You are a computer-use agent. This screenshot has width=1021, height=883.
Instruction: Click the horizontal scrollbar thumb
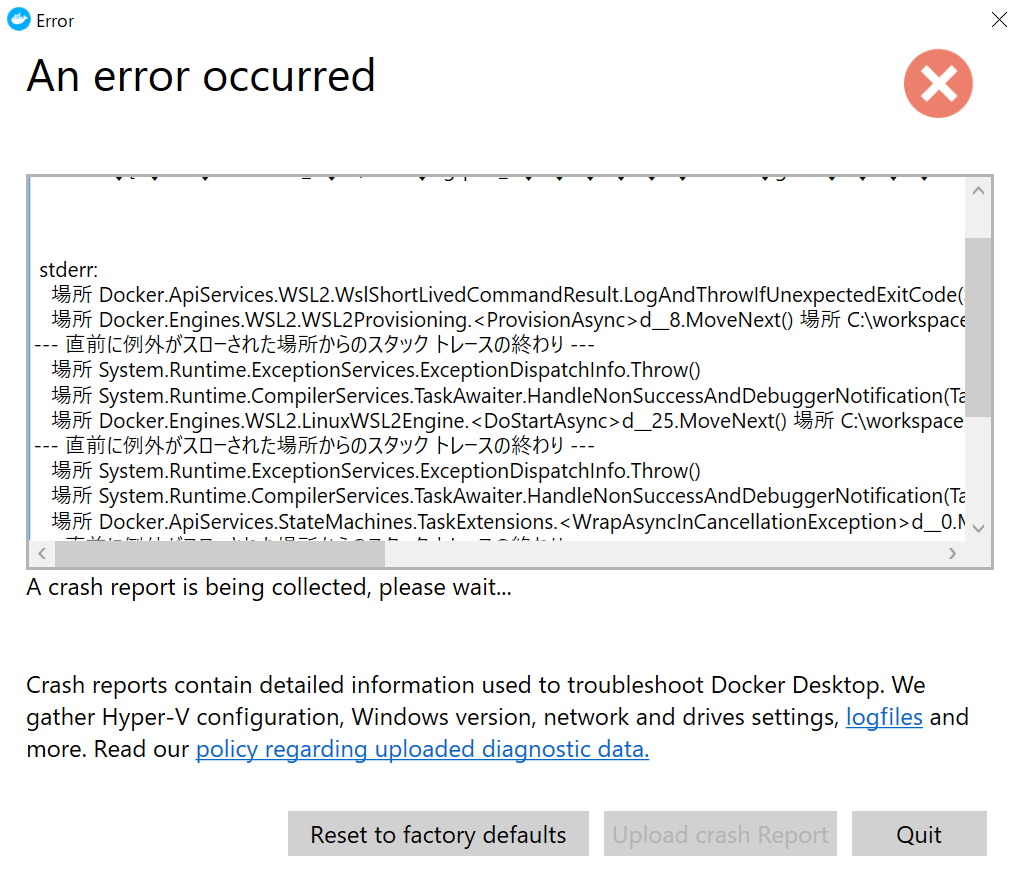click(220, 554)
